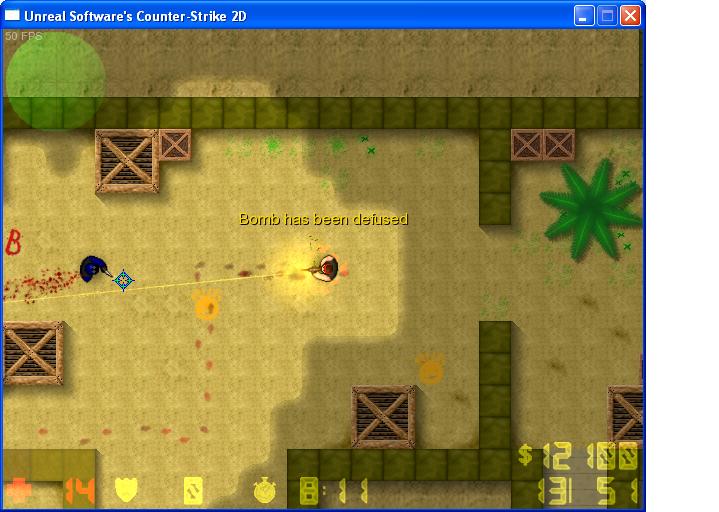Click the health cross icon in HUD

pos(19,490)
